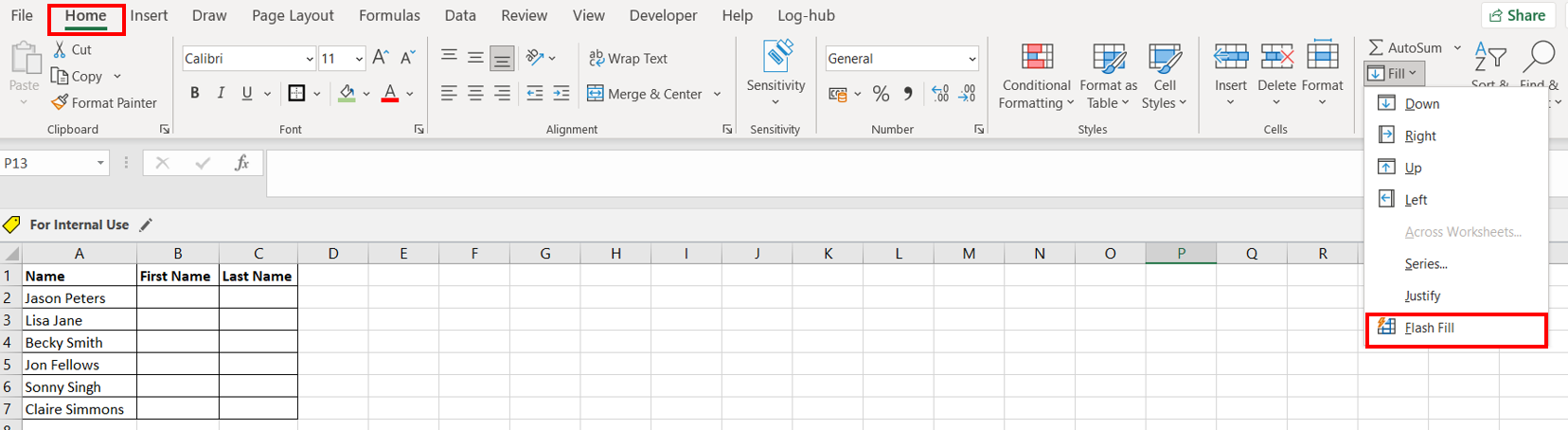The image size is (1568, 430).
Task: Toggle Bold formatting
Action: pyautogui.click(x=194, y=93)
